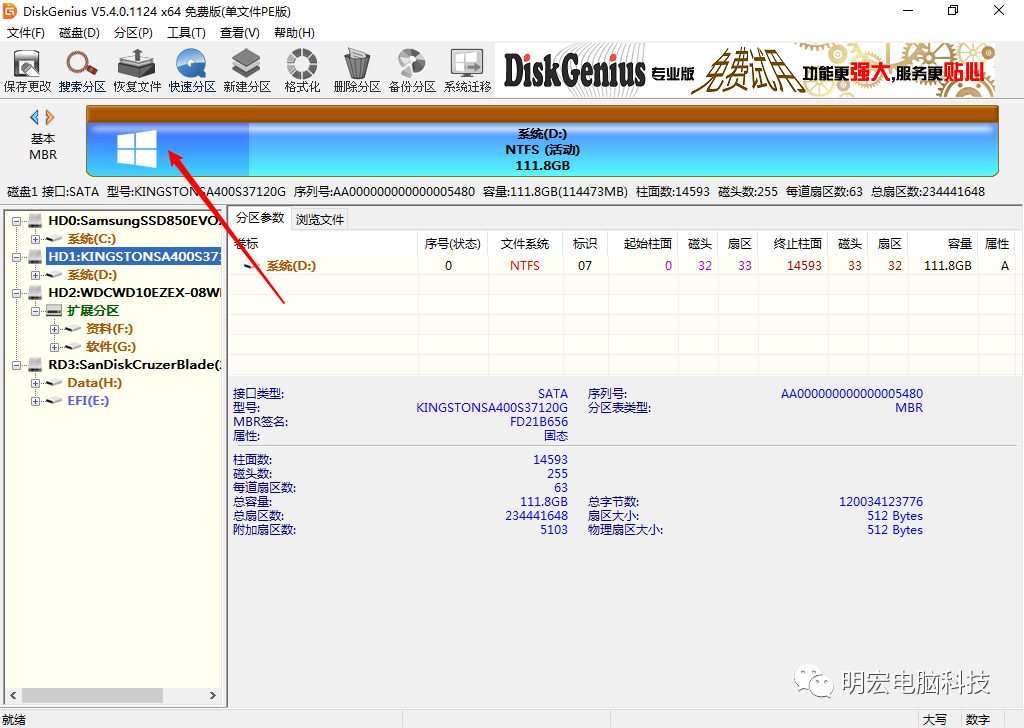The height and width of the screenshot is (728, 1024).
Task: Click the 总扇区数 value 234441648
Action: [536, 516]
